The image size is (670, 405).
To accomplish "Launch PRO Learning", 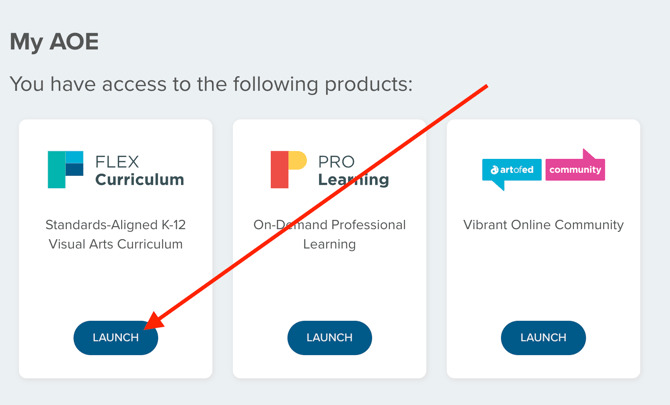I will [x=329, y=338].
